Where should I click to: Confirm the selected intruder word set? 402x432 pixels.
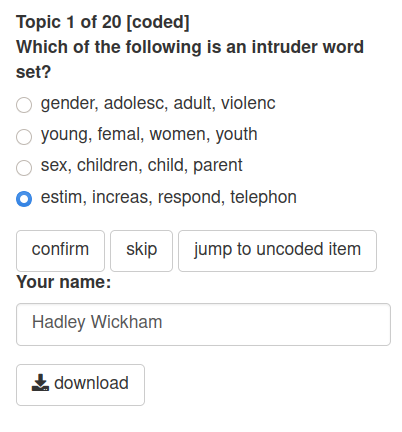(60, 251)
